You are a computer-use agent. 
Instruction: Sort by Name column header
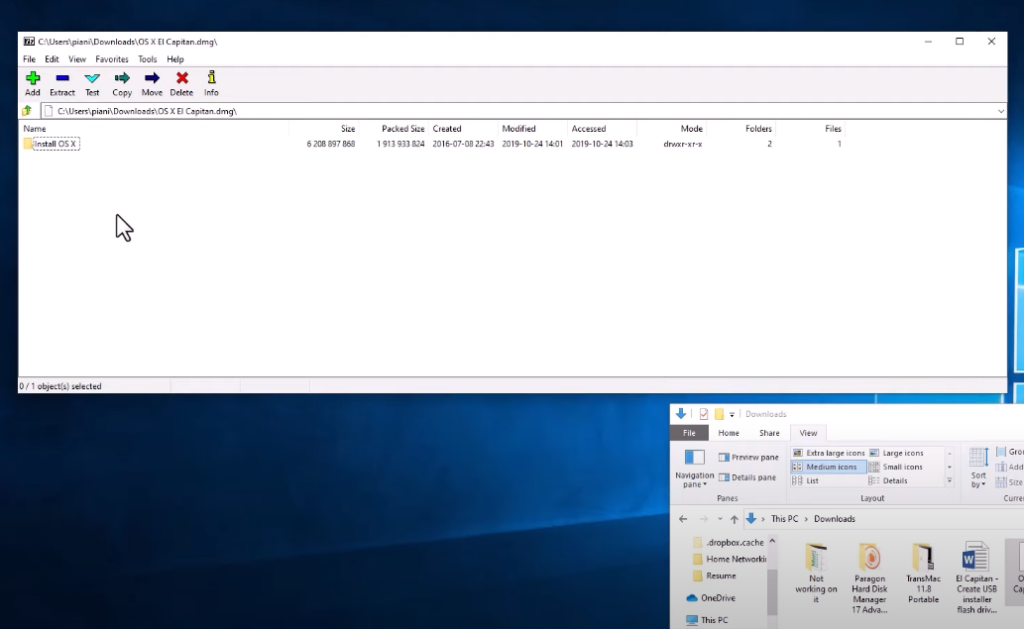(35, 129)
